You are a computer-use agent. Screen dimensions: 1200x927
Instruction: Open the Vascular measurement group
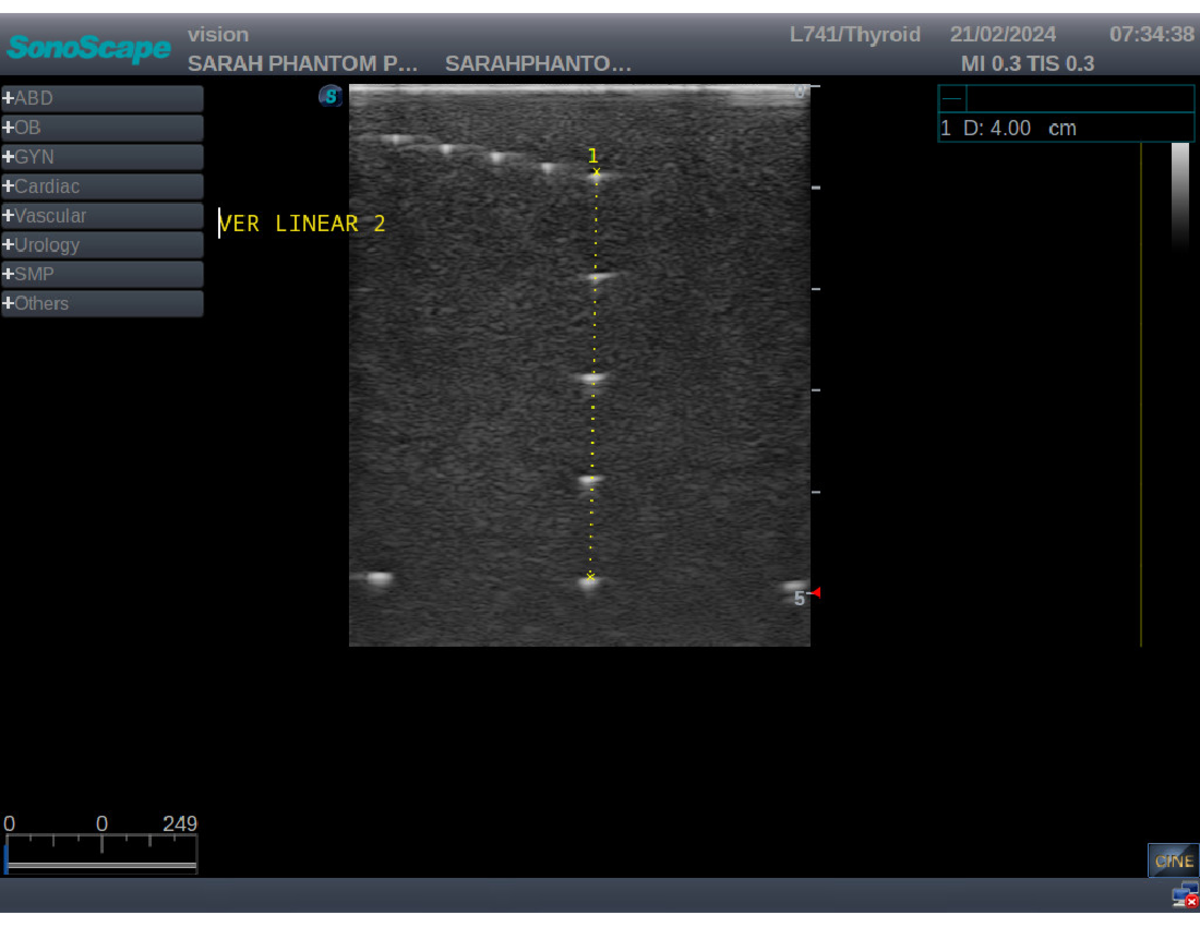(x=102, y=216)
